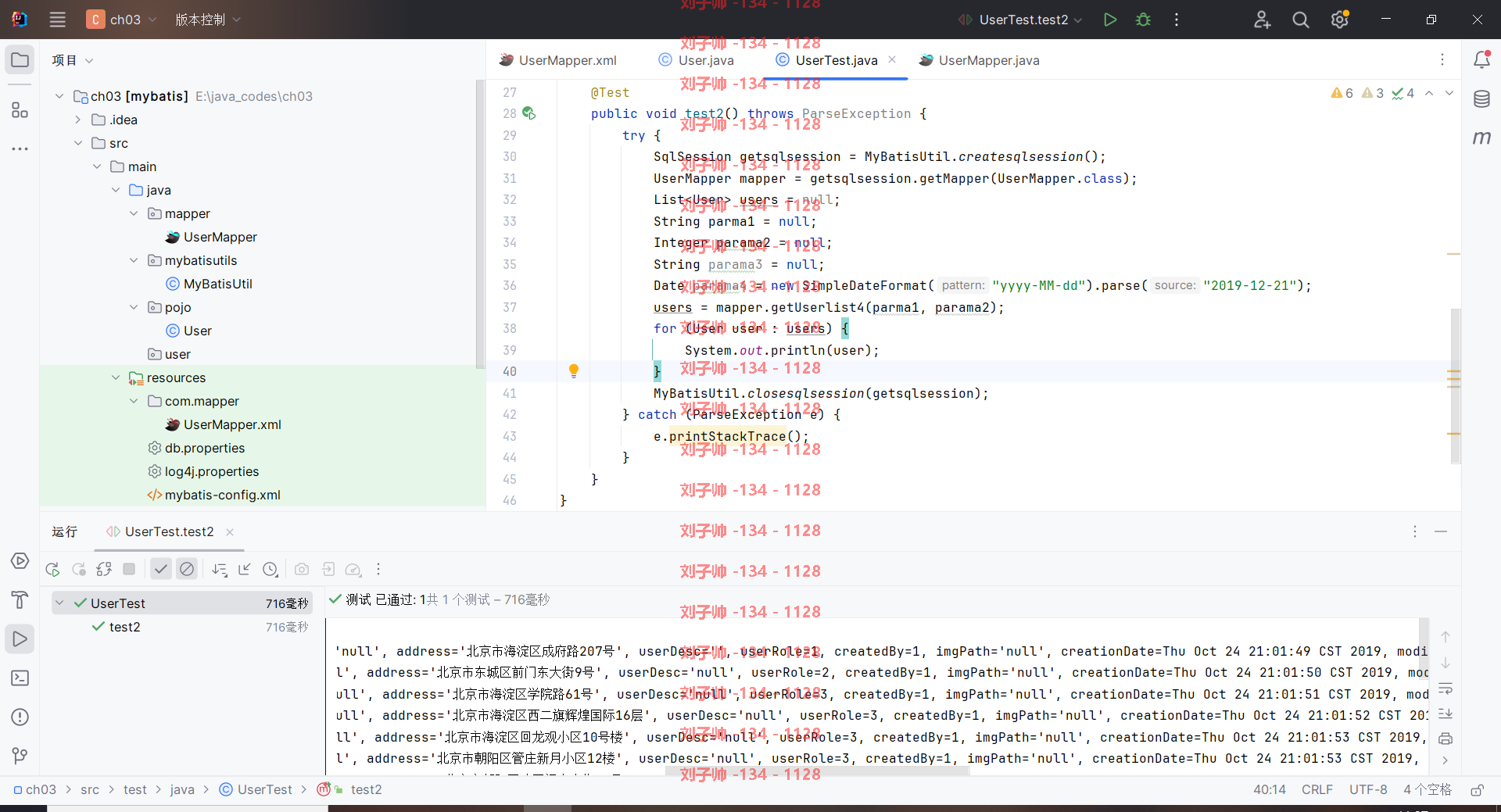This screenshot has height=812, width=1501.
Task: Toggle auto-test rerun icon in Run toolbar
Action: (x=104, y=570)
